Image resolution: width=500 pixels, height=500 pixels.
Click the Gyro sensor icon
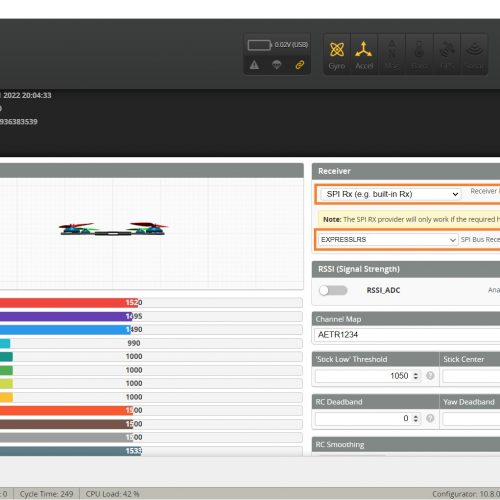pos(337,54)
